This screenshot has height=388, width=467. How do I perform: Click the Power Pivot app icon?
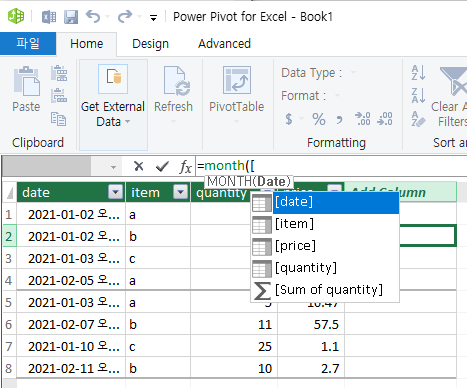[16, 16]
